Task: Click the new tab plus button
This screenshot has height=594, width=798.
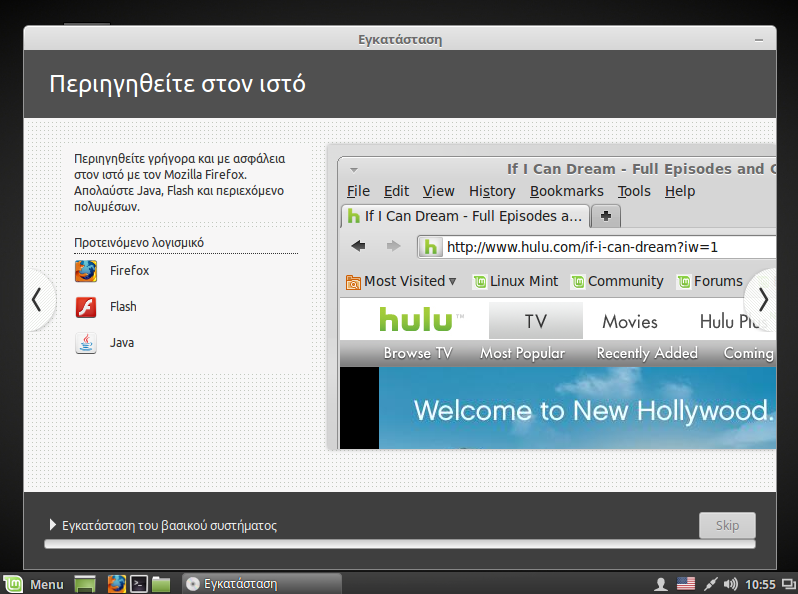Action: [x=606, y=216]
